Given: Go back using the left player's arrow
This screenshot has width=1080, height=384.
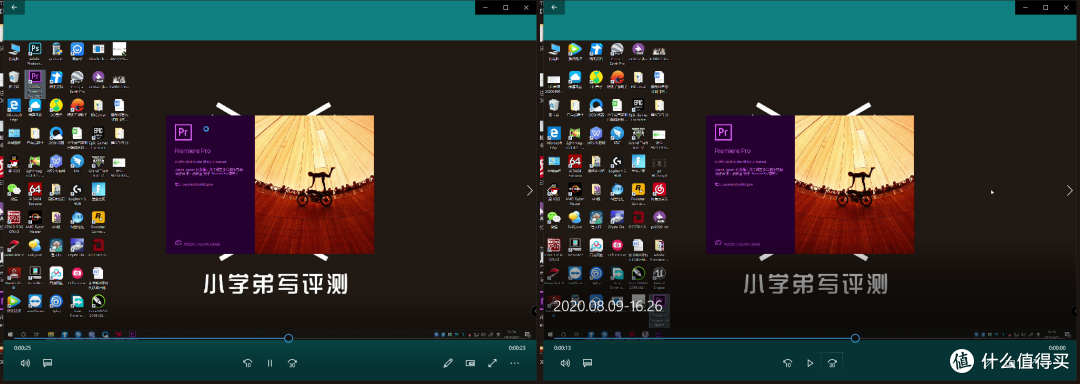Looking at the screenshot, I should [14, 7].
